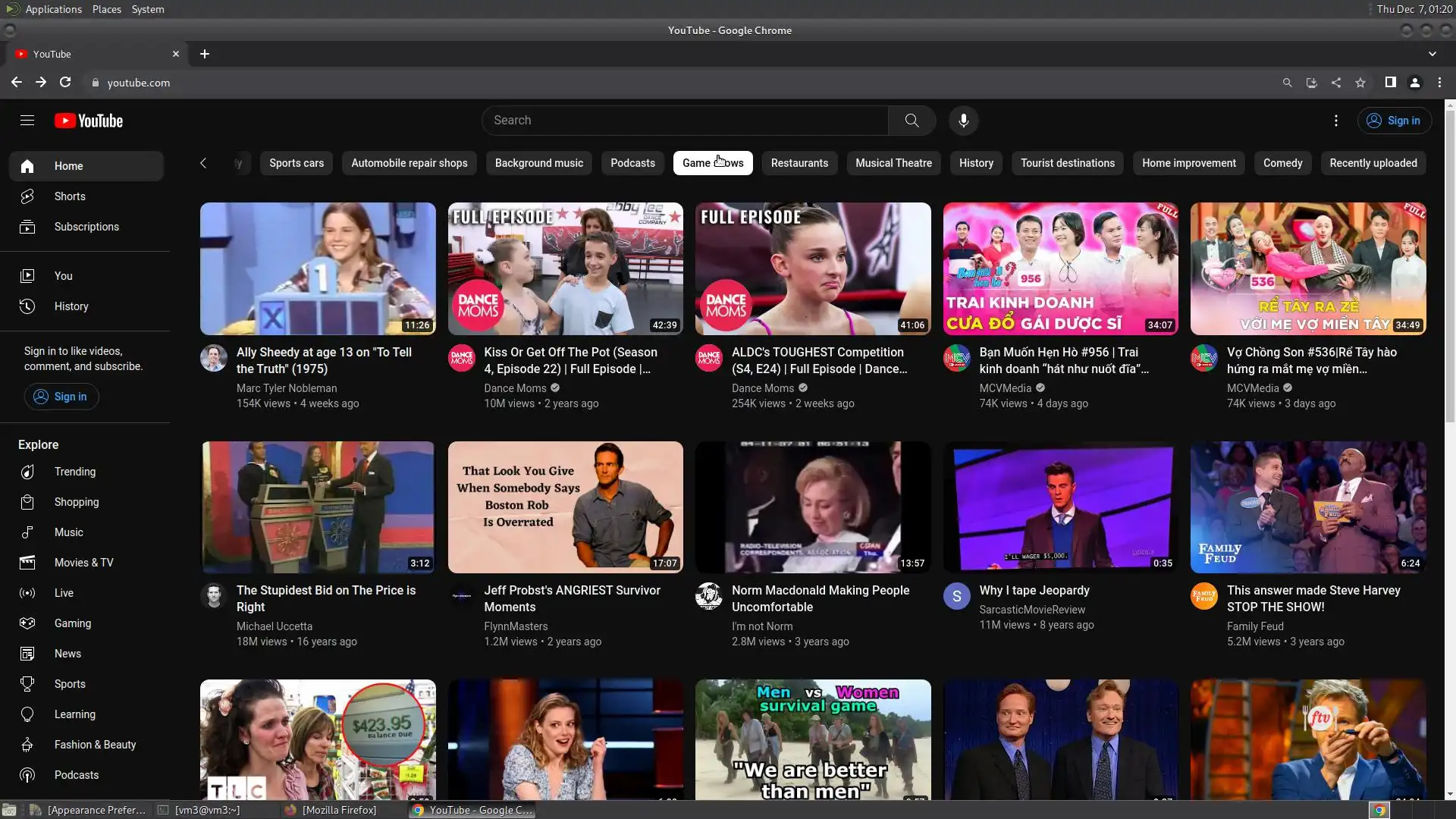Open the Family Feud Steve Harvey video thumbnail
The image size is (1456, 819).
[x=1307, y=507]
